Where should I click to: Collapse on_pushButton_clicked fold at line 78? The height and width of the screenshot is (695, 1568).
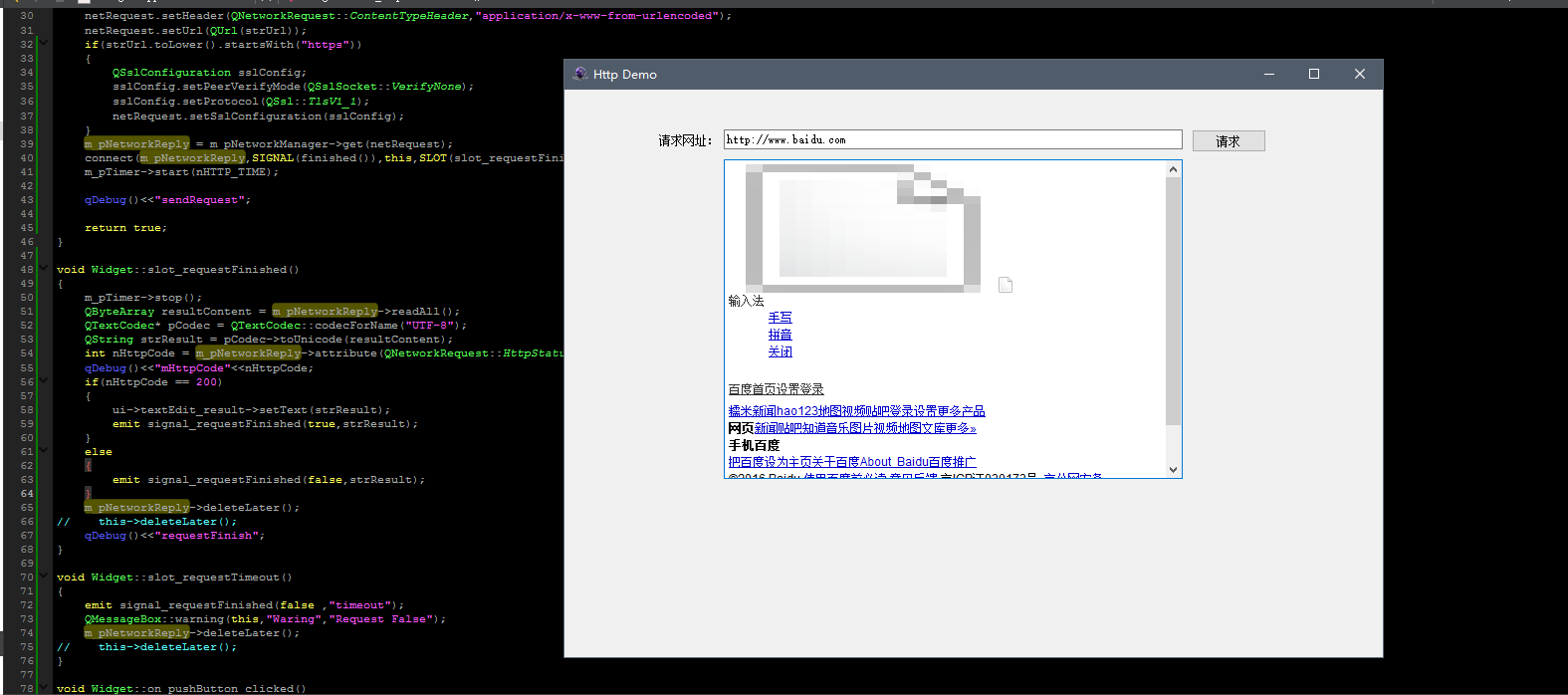pyautogui.click(x=44, y=688)
